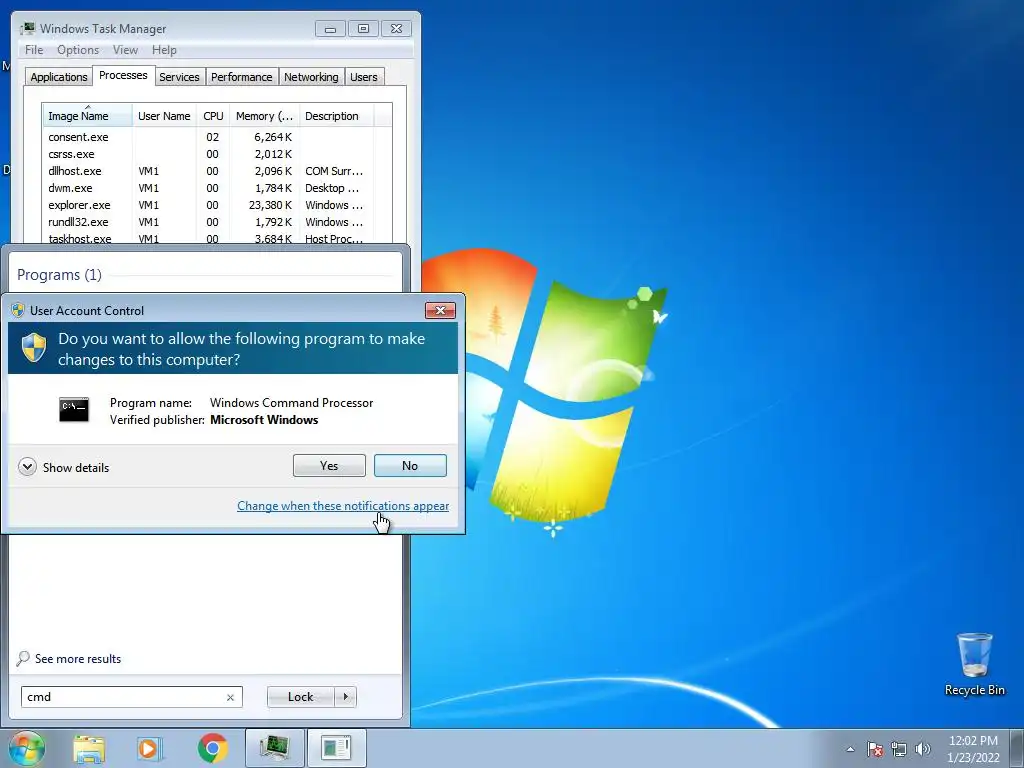The width and height of the screenshot is (1024, 768).
Task: Select the Processes tab
Action: [x=123, y=75]
